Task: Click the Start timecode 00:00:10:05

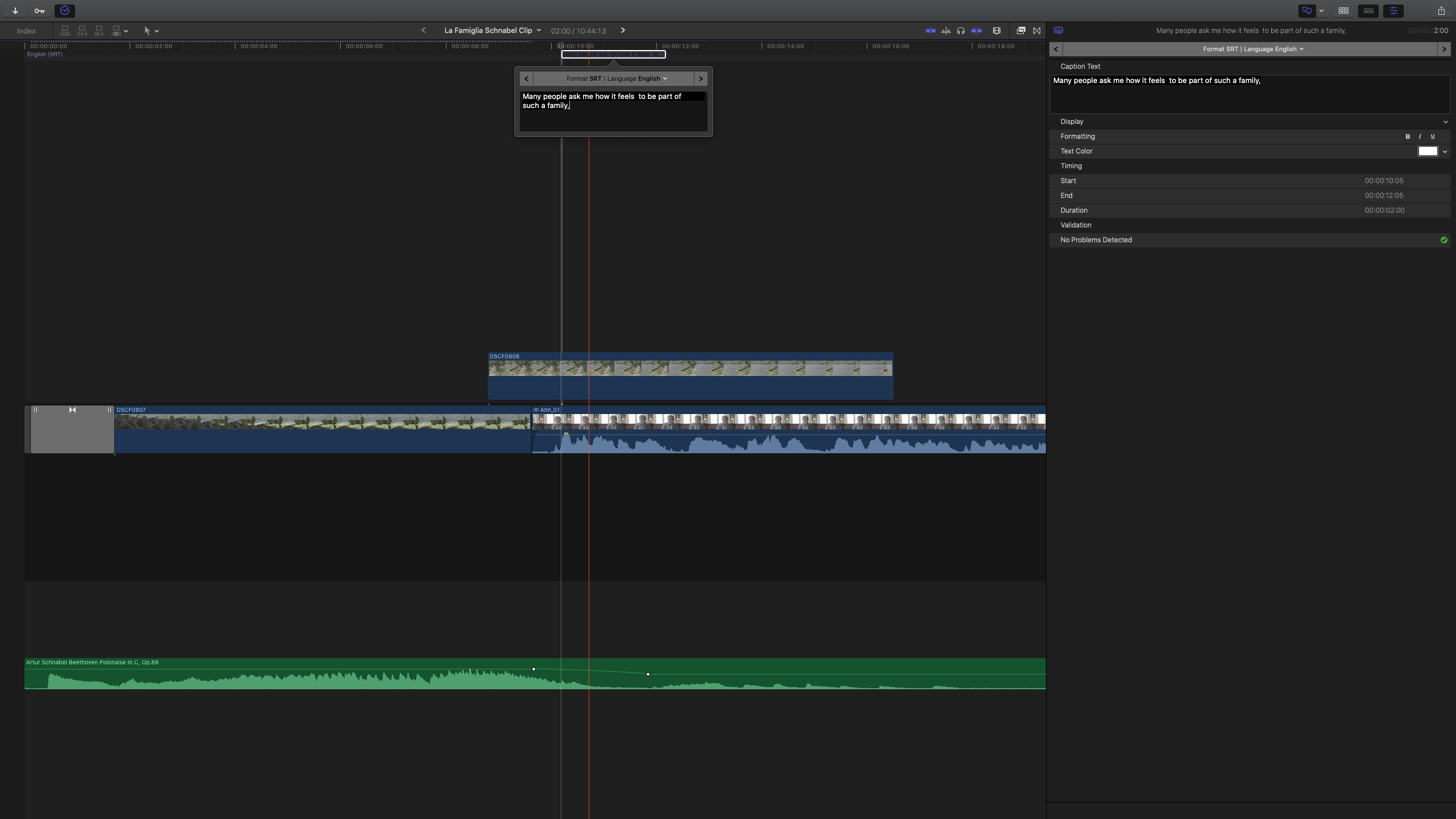Action: point(1384,181)
